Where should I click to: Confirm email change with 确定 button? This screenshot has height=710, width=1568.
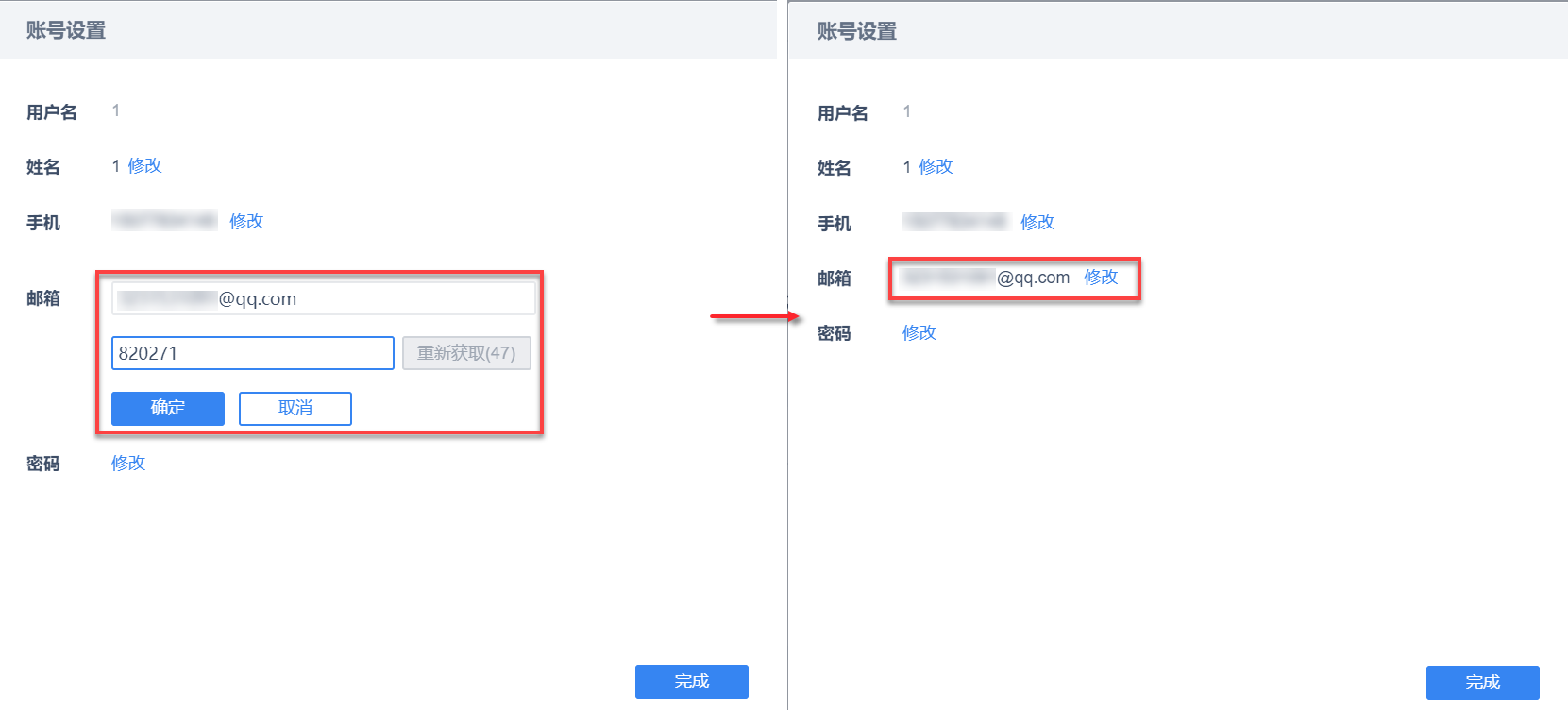168,408
